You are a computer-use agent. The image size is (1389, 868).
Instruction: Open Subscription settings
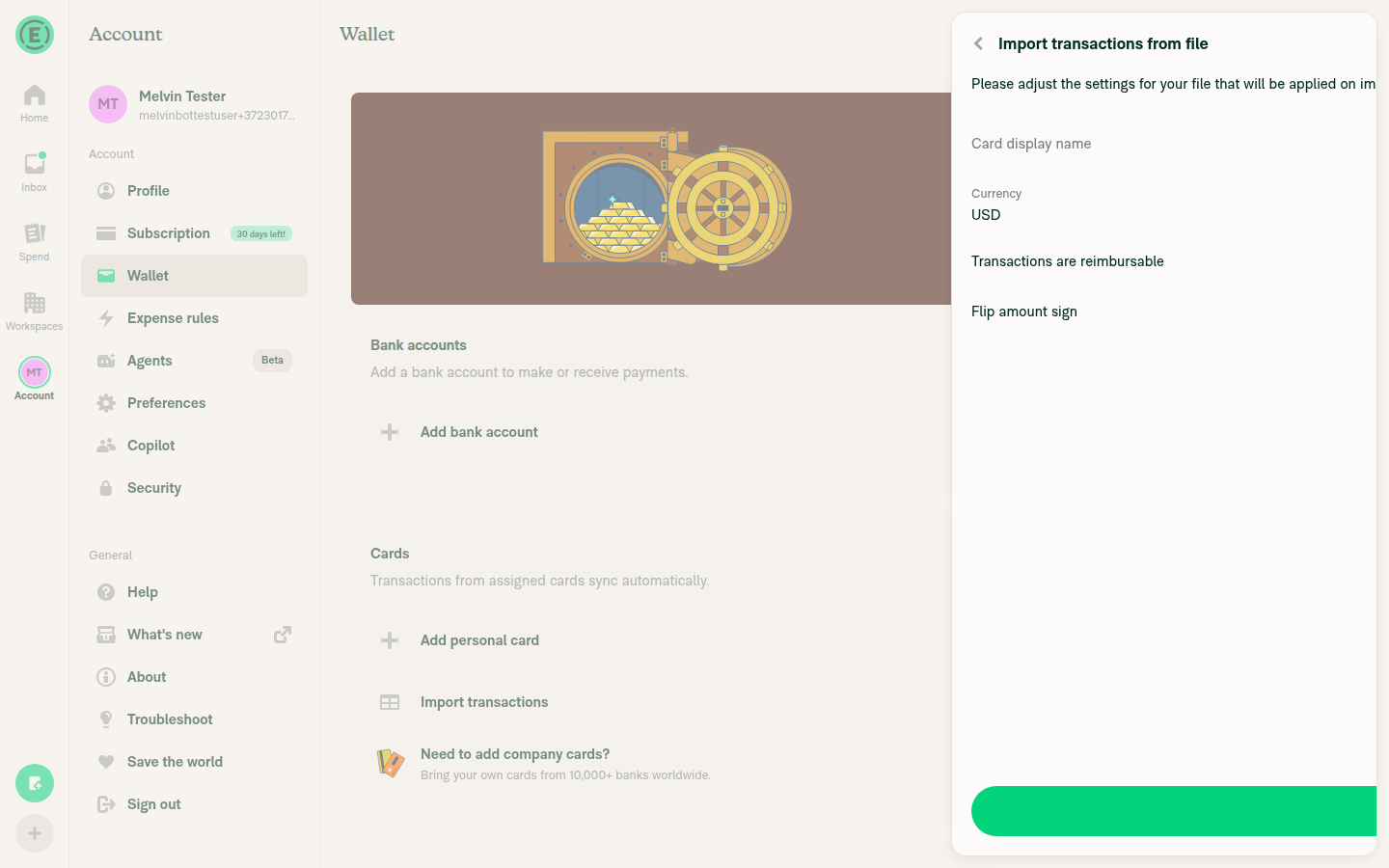(194, 233)
